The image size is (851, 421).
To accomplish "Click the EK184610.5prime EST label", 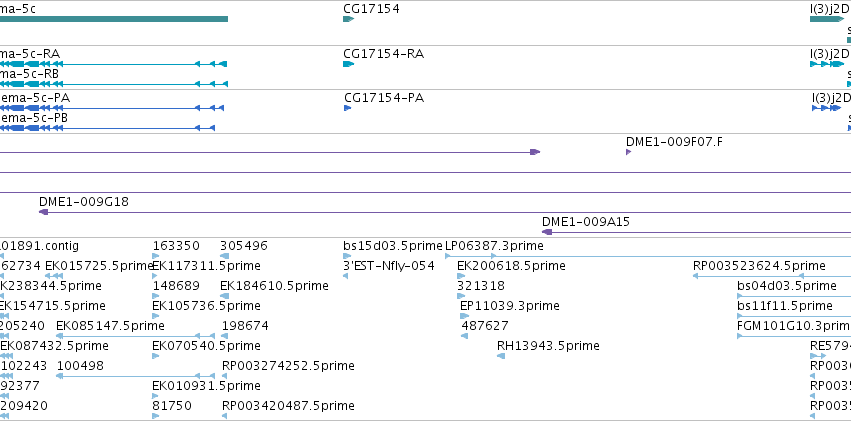I will coord(274,286).
